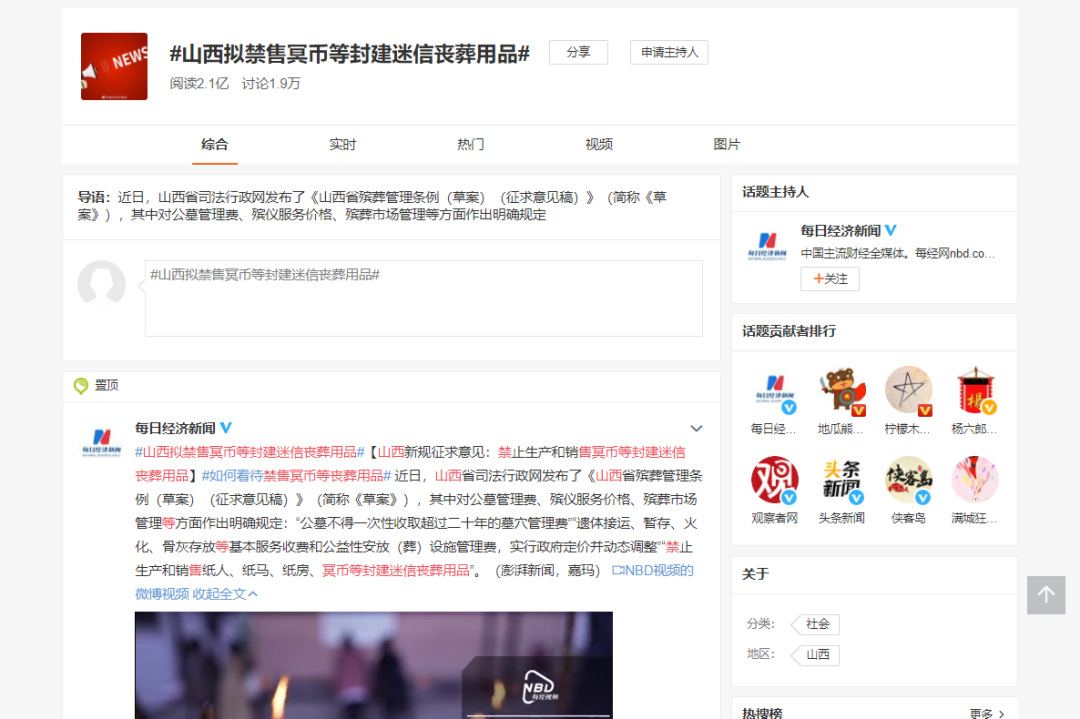1080x719 pixels.
Task: Click the 话题贡献者排行 panel heading
Action: 789,331
